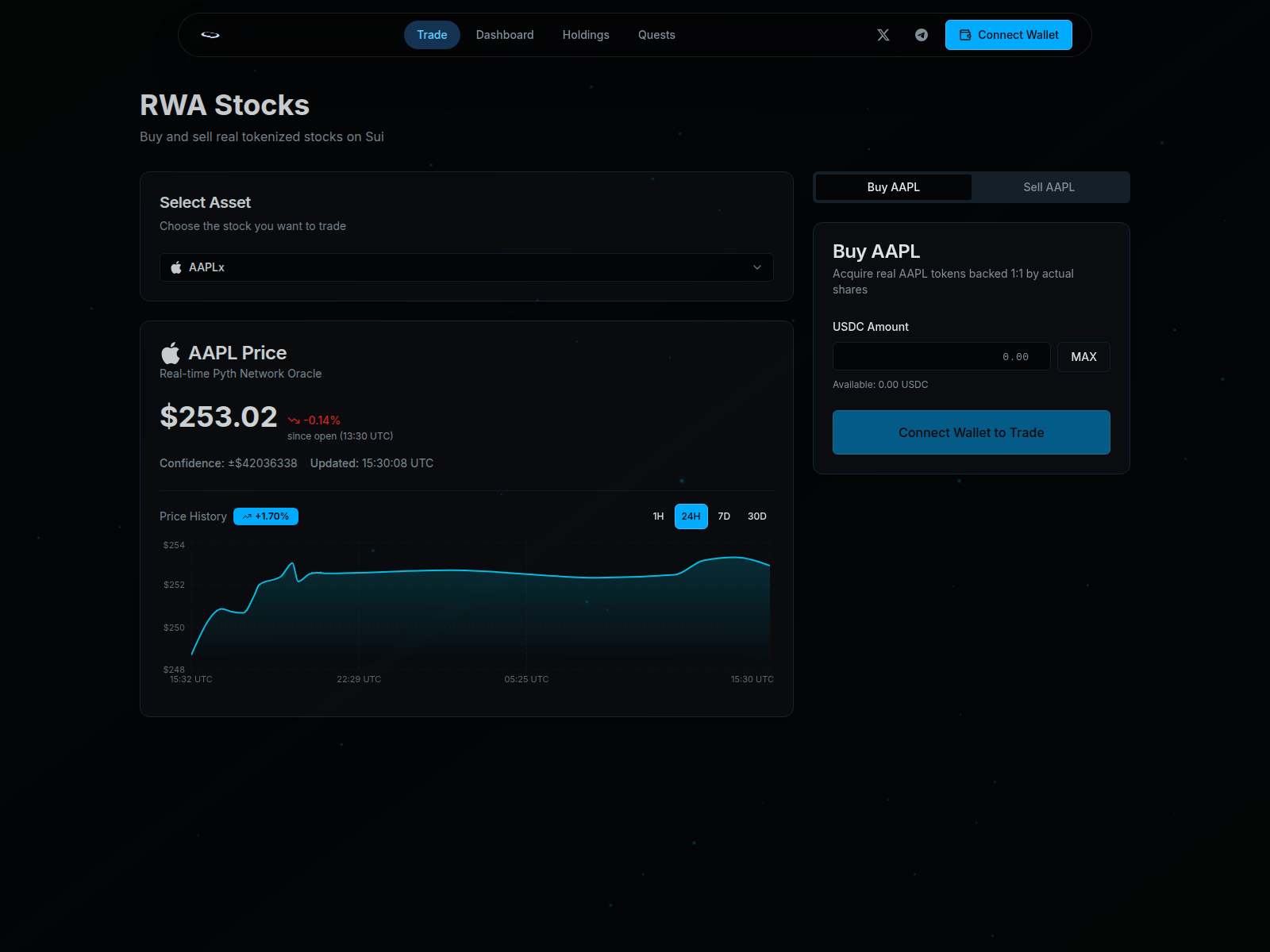Click the -0.14% change text
Viewport: 1270px width, 952px height.
coord(321,420)
